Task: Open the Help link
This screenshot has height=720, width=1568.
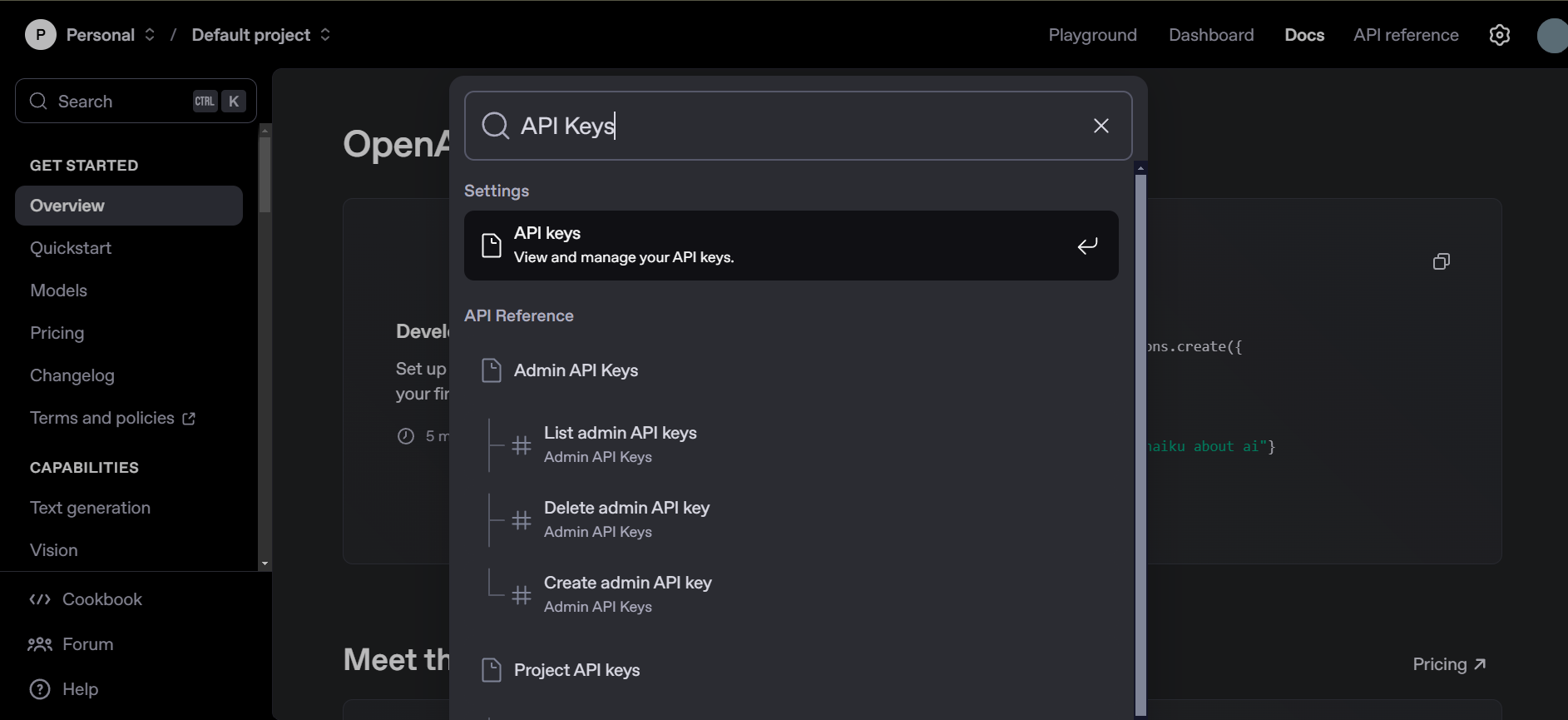Action: 81,689
